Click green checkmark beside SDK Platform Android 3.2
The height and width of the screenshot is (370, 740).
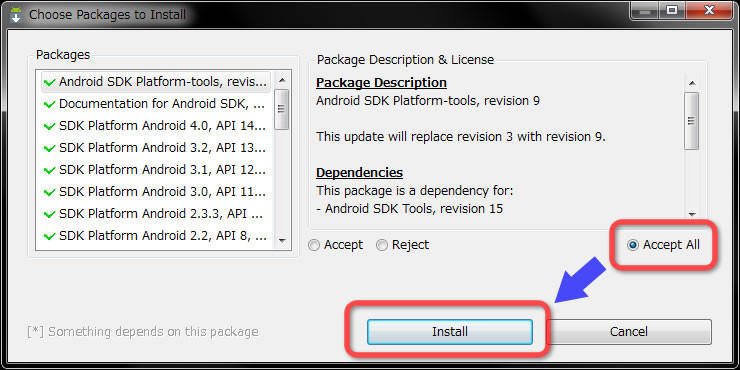point(49,149)
